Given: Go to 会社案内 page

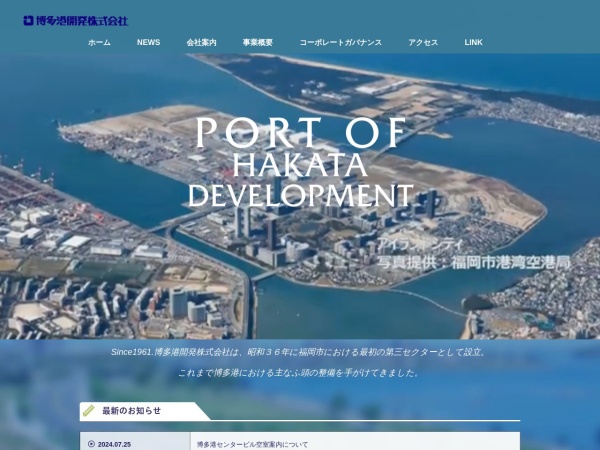Looking at the screenshot, I should (x=202, y=42).
